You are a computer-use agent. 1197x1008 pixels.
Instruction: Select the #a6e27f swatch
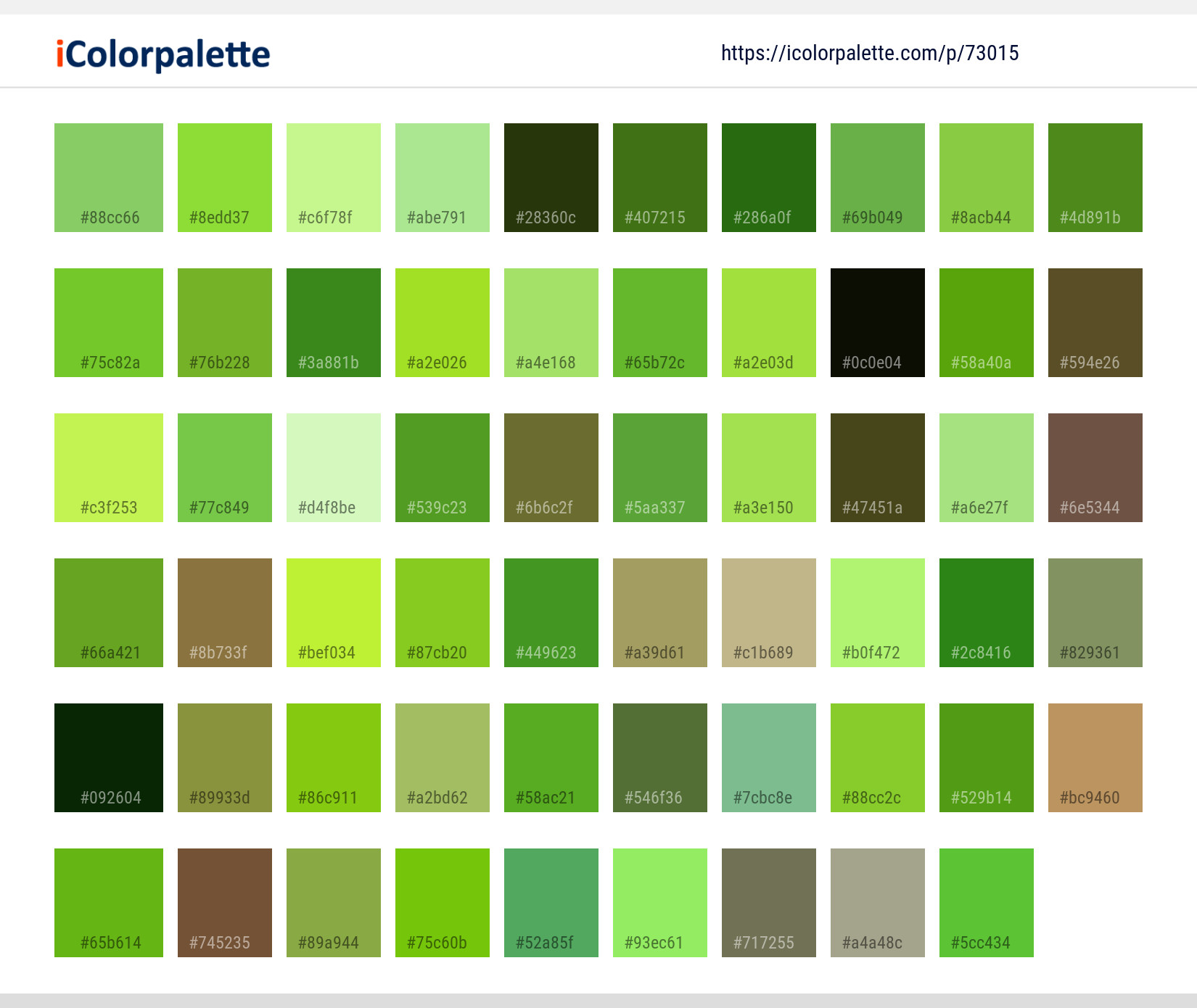[987, 468]
